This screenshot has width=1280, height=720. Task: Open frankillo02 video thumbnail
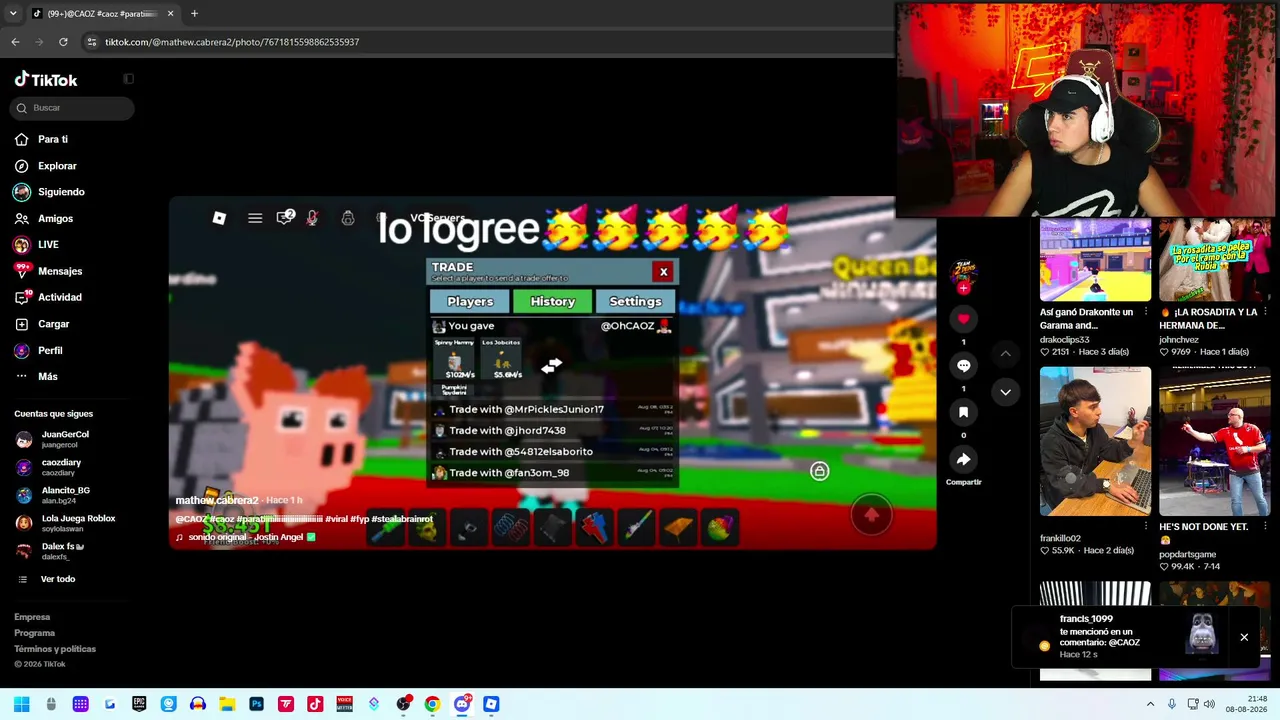1095,441
